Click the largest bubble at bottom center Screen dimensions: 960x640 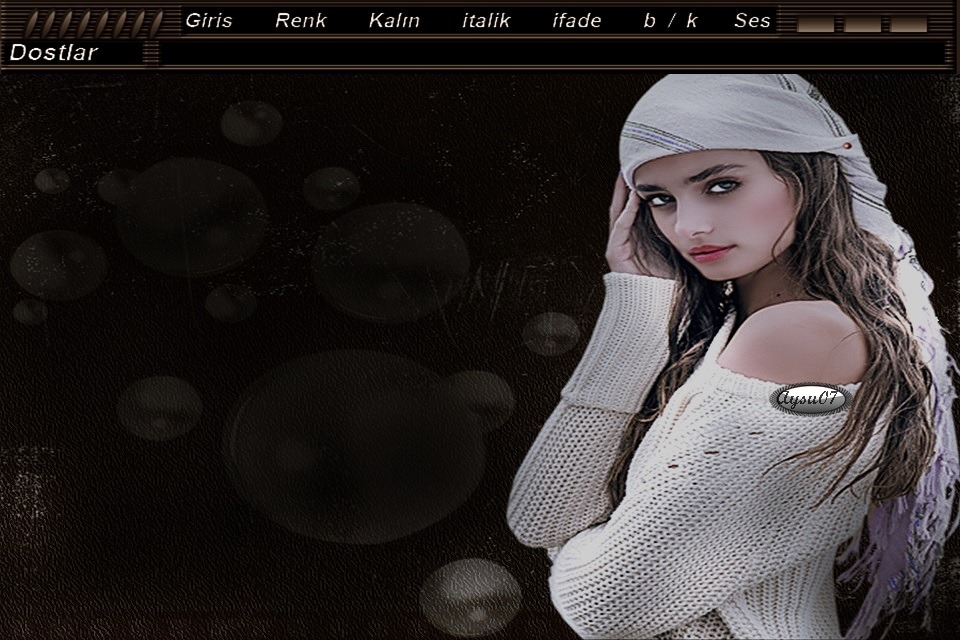pyautogui.click(x=355, y=447)
